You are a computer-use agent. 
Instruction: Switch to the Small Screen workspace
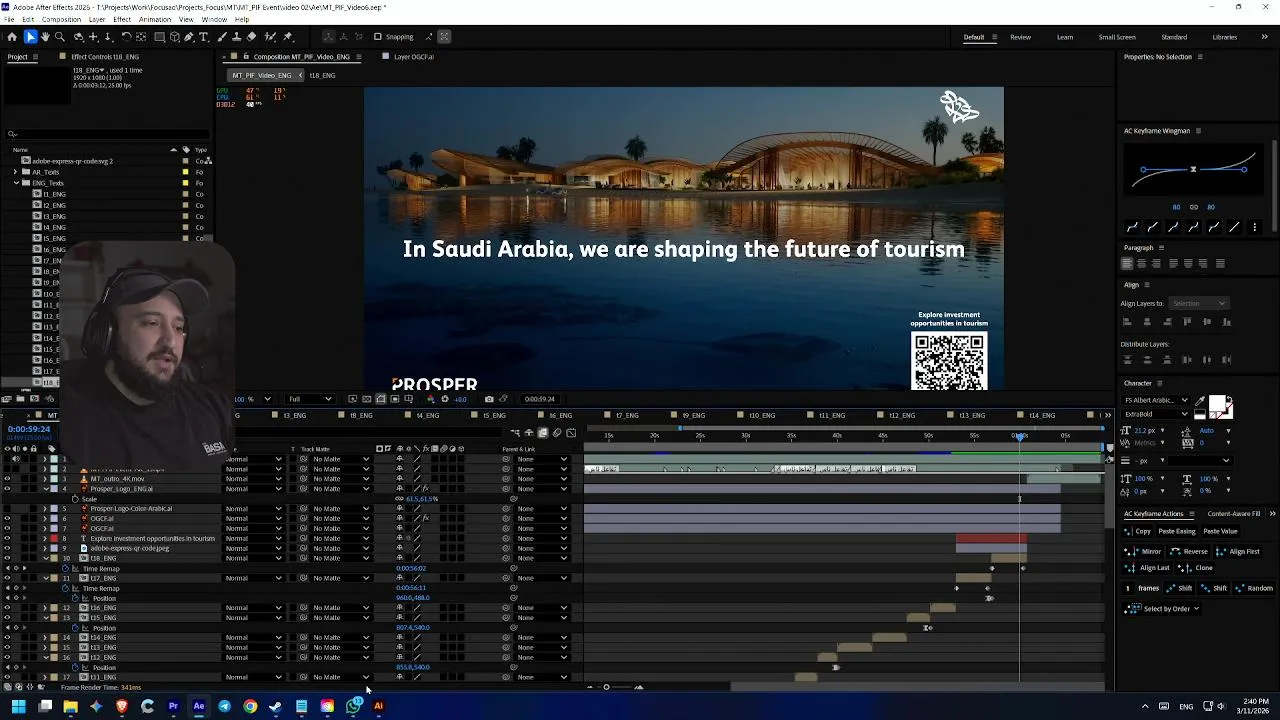point(1117,37)
